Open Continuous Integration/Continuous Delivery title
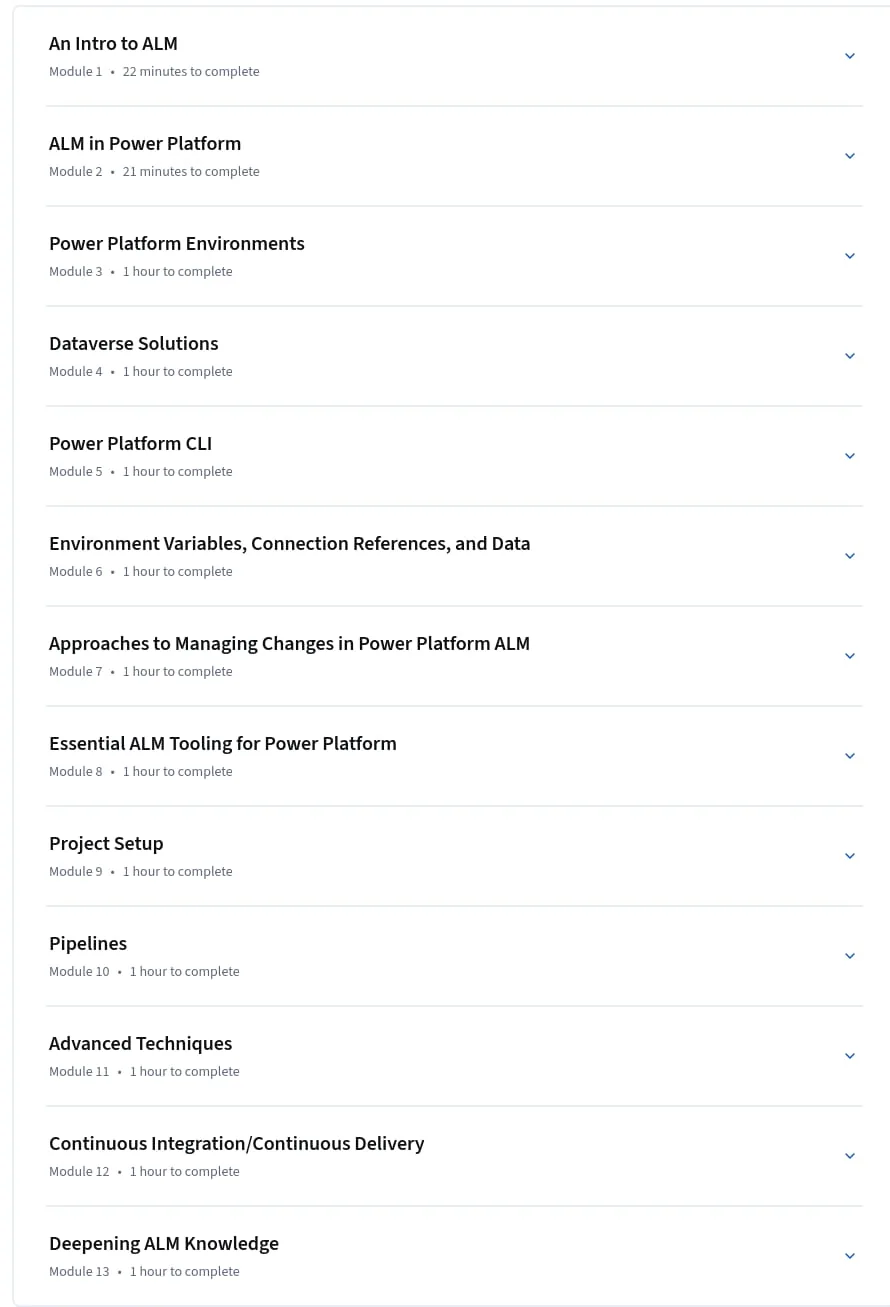This screenshot has width=890, height=1307. point(237,1144)
